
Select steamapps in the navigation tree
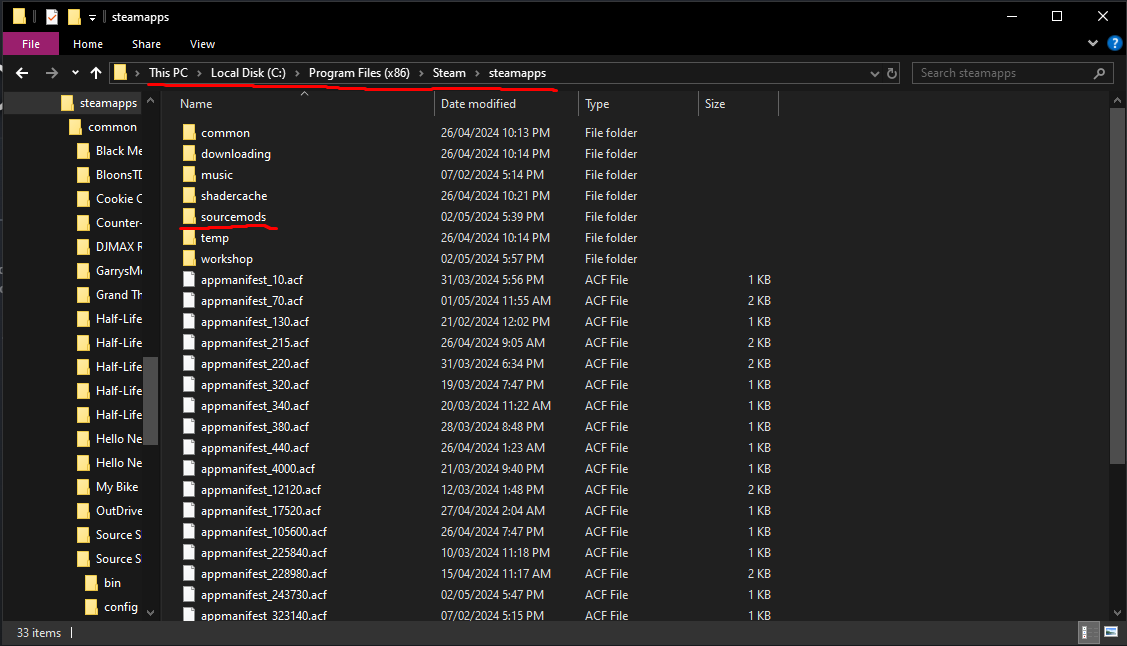point(109,103)
